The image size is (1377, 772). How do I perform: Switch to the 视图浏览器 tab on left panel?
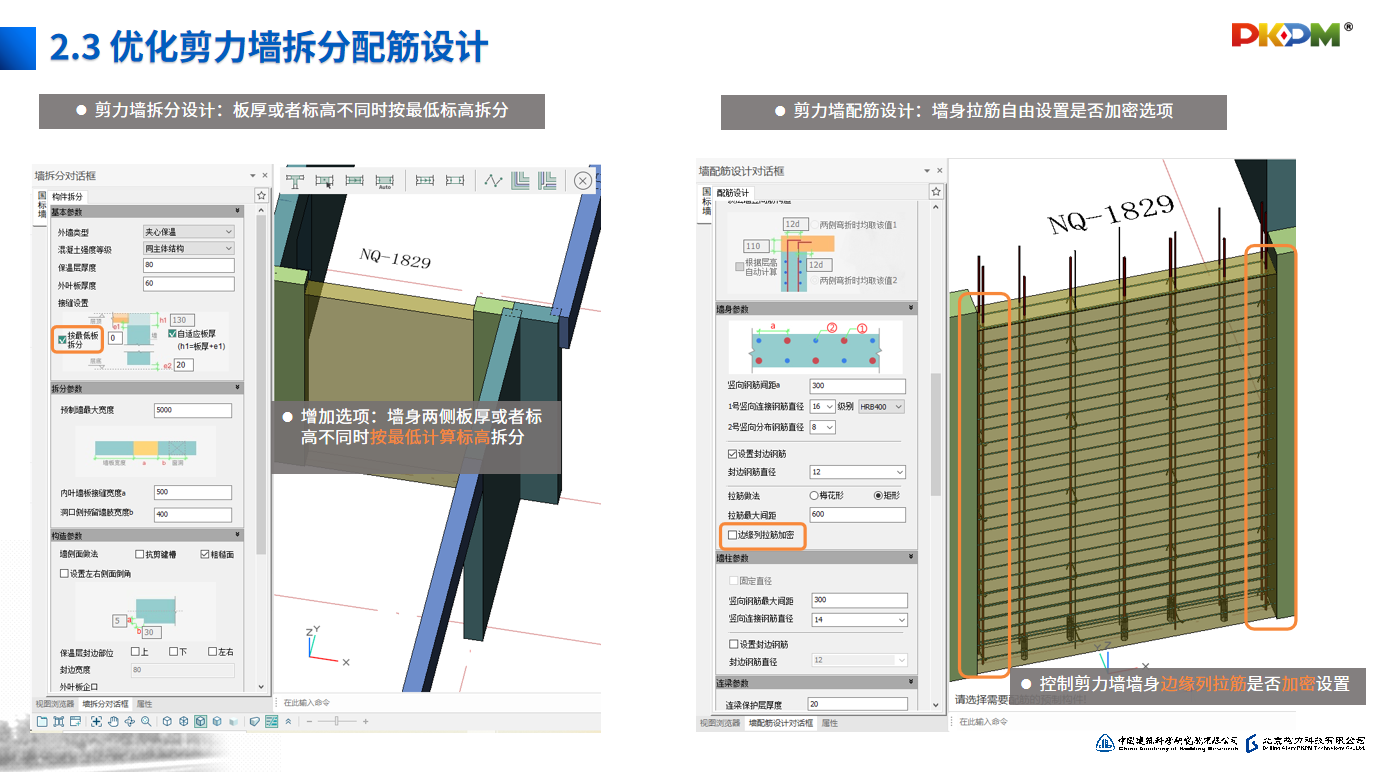click(55, 704)
